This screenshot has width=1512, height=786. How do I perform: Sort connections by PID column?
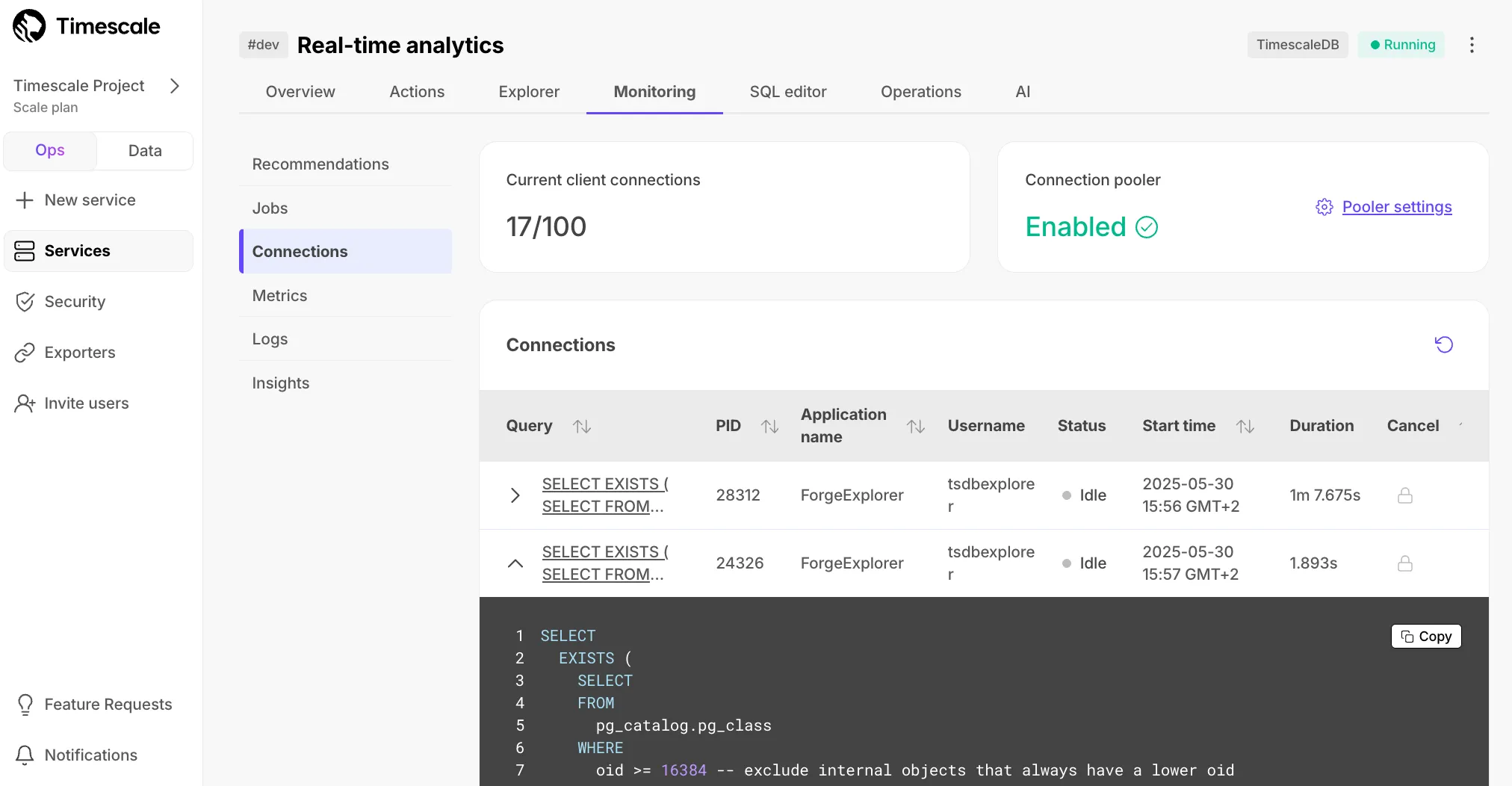[769, 426]
